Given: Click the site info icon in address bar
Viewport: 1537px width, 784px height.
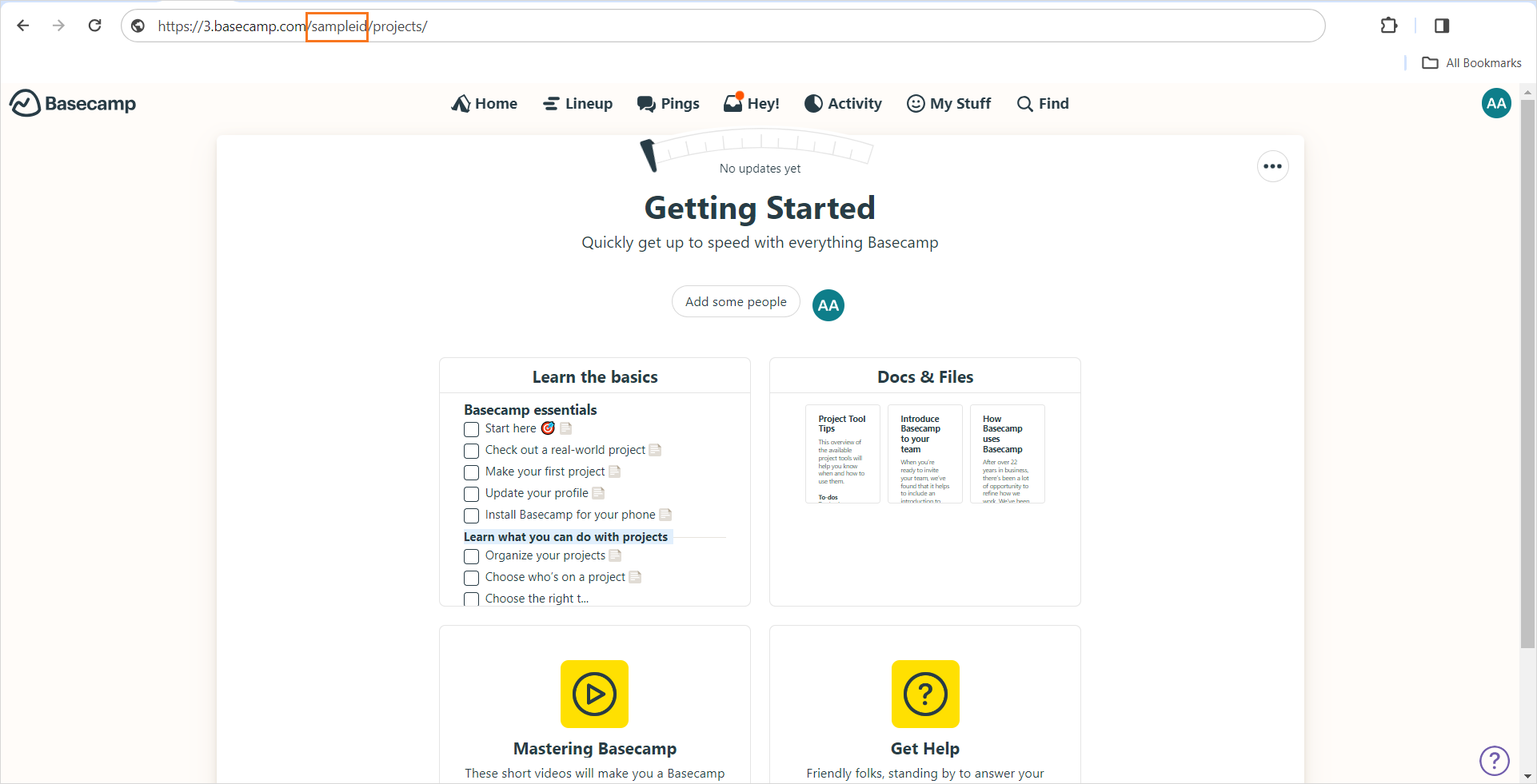Looking at the screenshot, I should pos(138,26).
